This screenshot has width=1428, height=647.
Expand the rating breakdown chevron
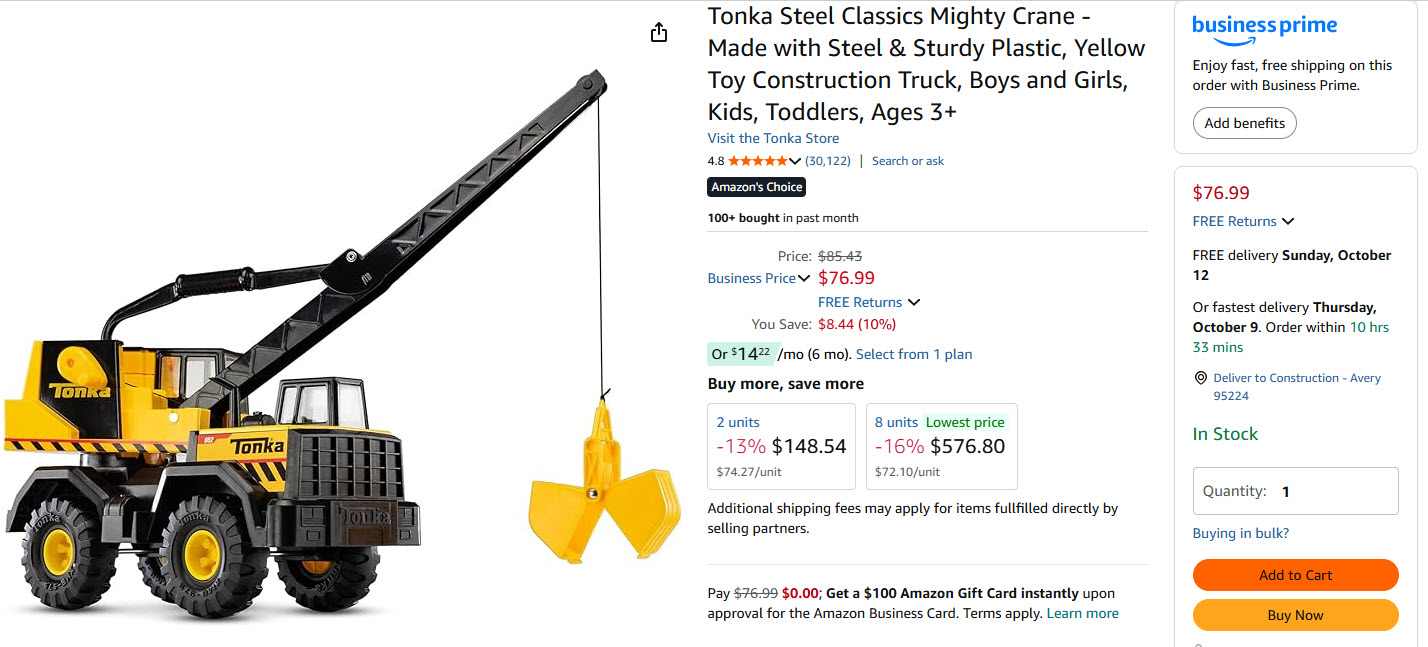(x=795, y=161)
